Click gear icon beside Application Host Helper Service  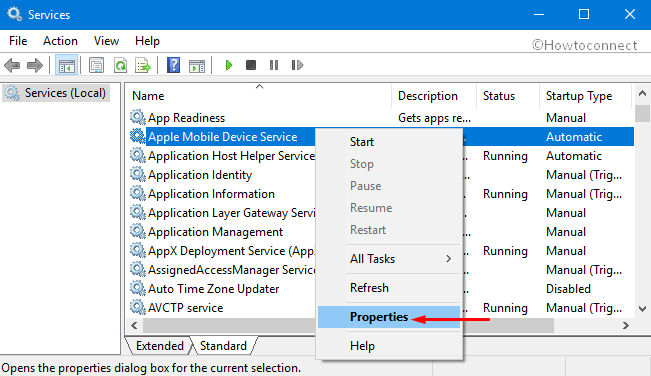click(137, 155)
